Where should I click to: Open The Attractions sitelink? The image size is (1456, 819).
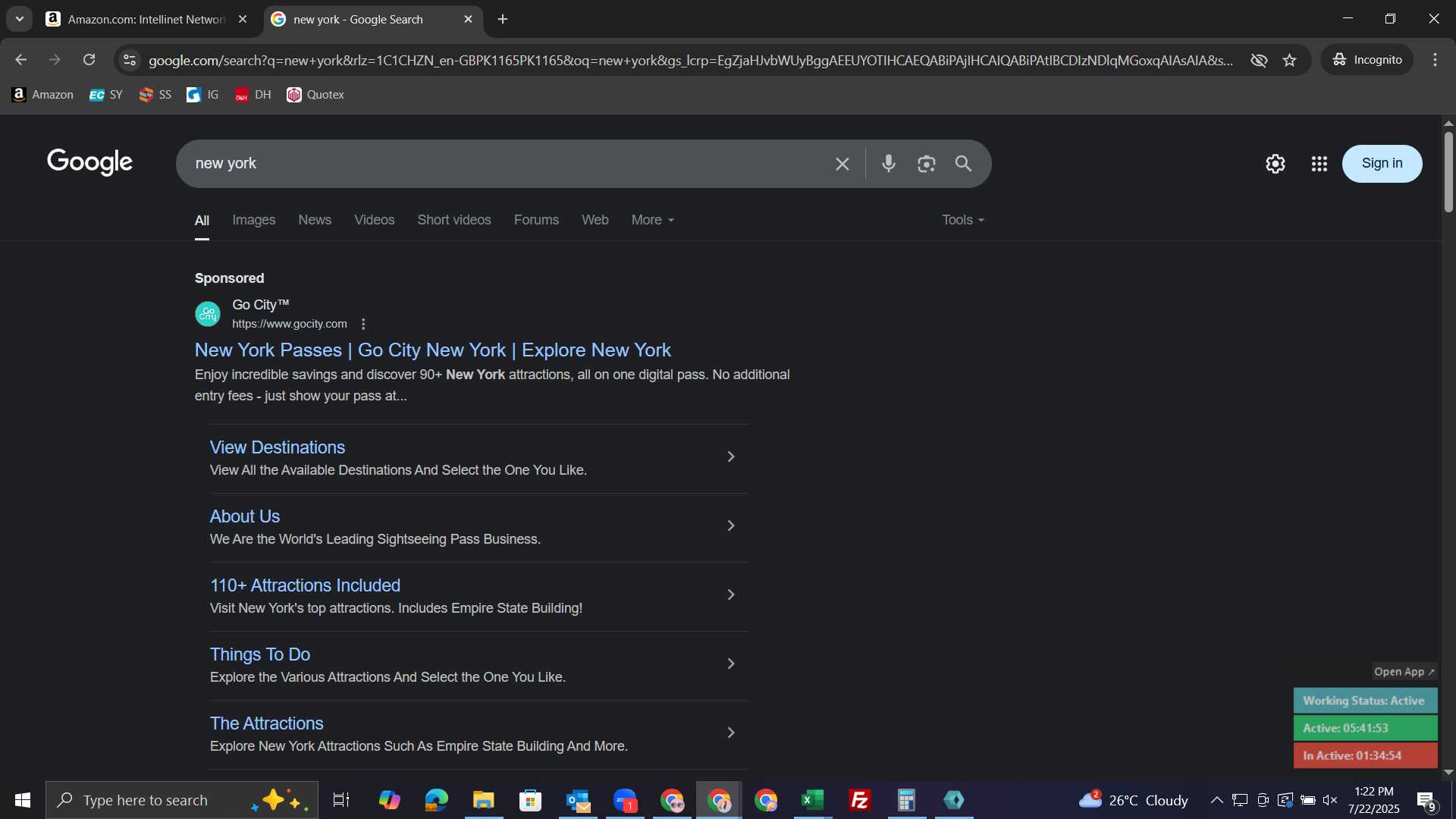[x=267, y=723]
